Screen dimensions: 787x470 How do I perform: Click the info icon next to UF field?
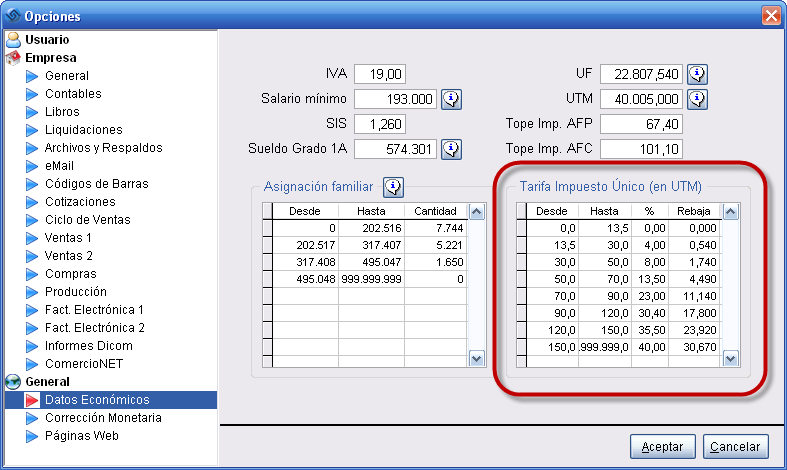(697, 74)
